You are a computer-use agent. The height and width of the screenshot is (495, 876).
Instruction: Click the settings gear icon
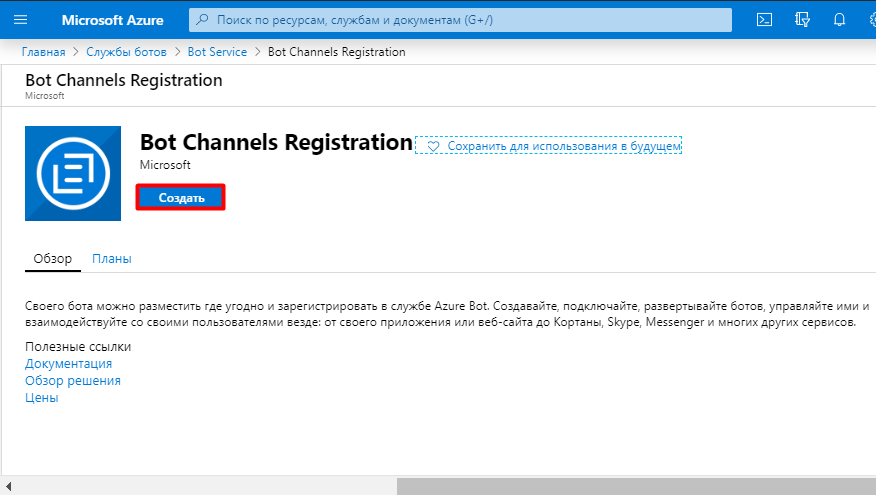[x=873, y=20]
